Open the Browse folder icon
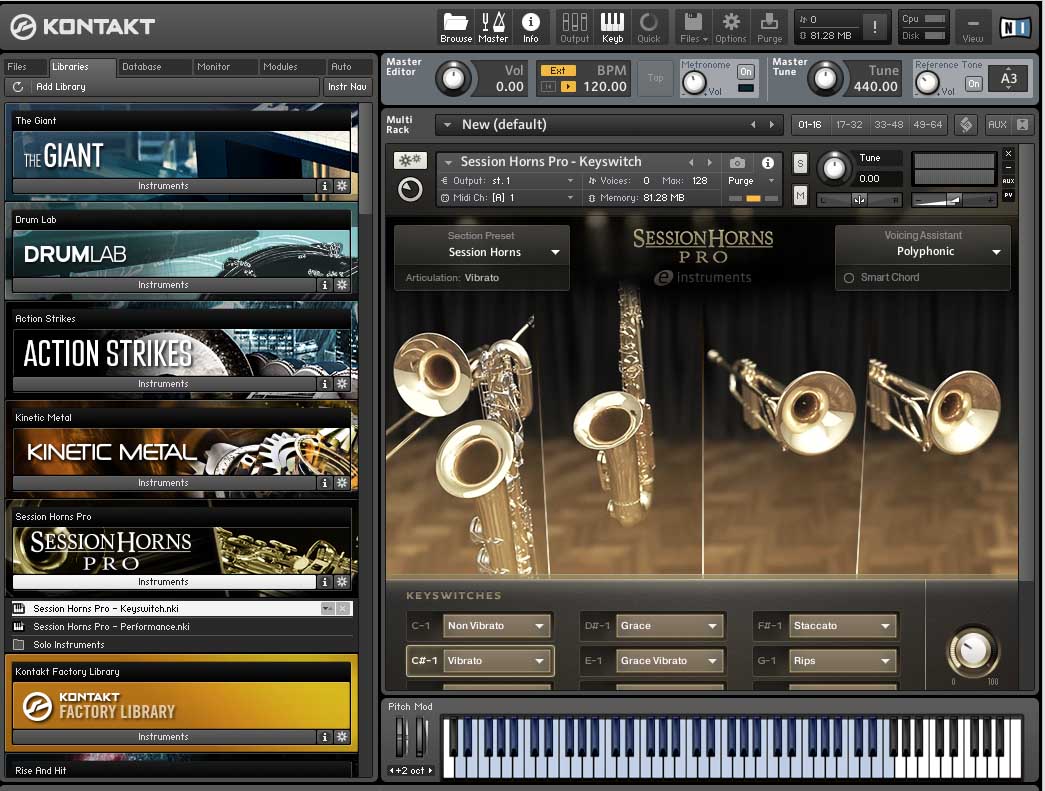This screenshot has width=1045, height=791. click(x=456, y=26)
